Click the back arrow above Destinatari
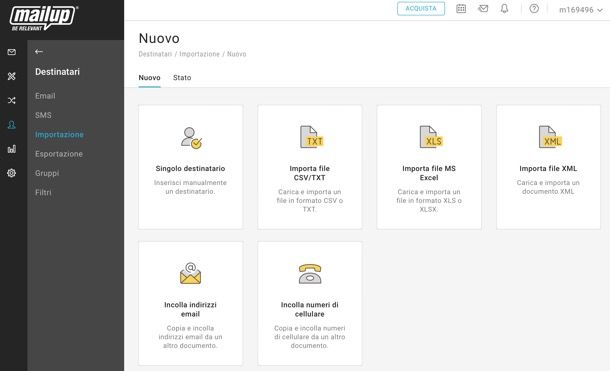 click(x=39, y=51)
